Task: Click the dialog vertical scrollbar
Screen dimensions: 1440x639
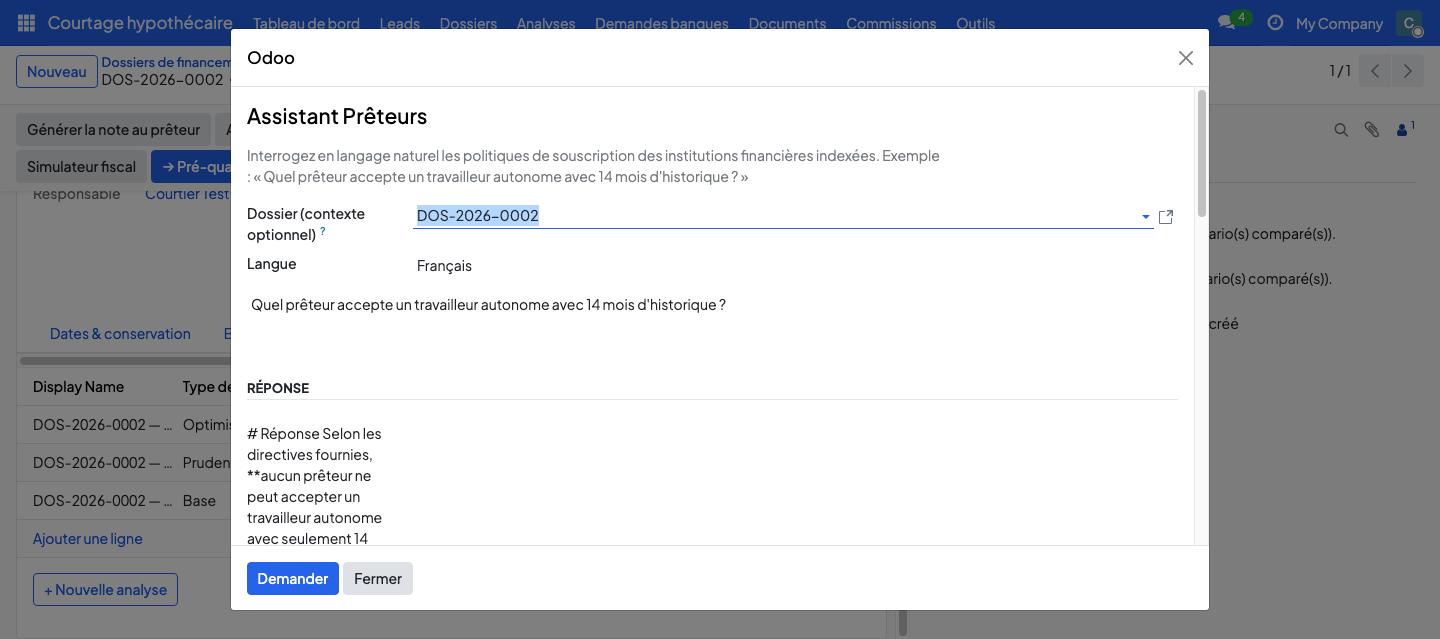Action: (1201, 152)
